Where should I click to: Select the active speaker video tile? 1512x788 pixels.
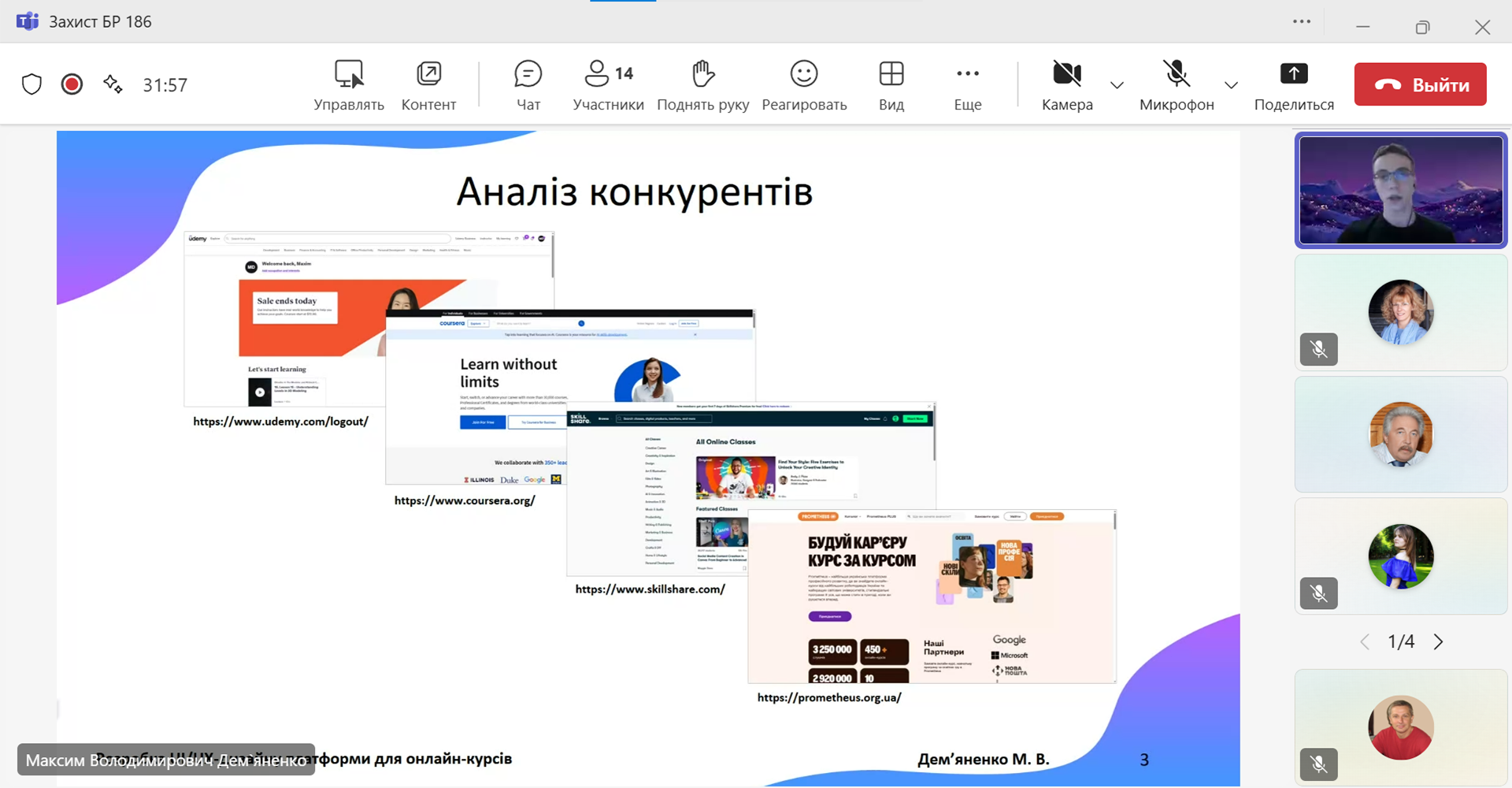[1400, 190]
